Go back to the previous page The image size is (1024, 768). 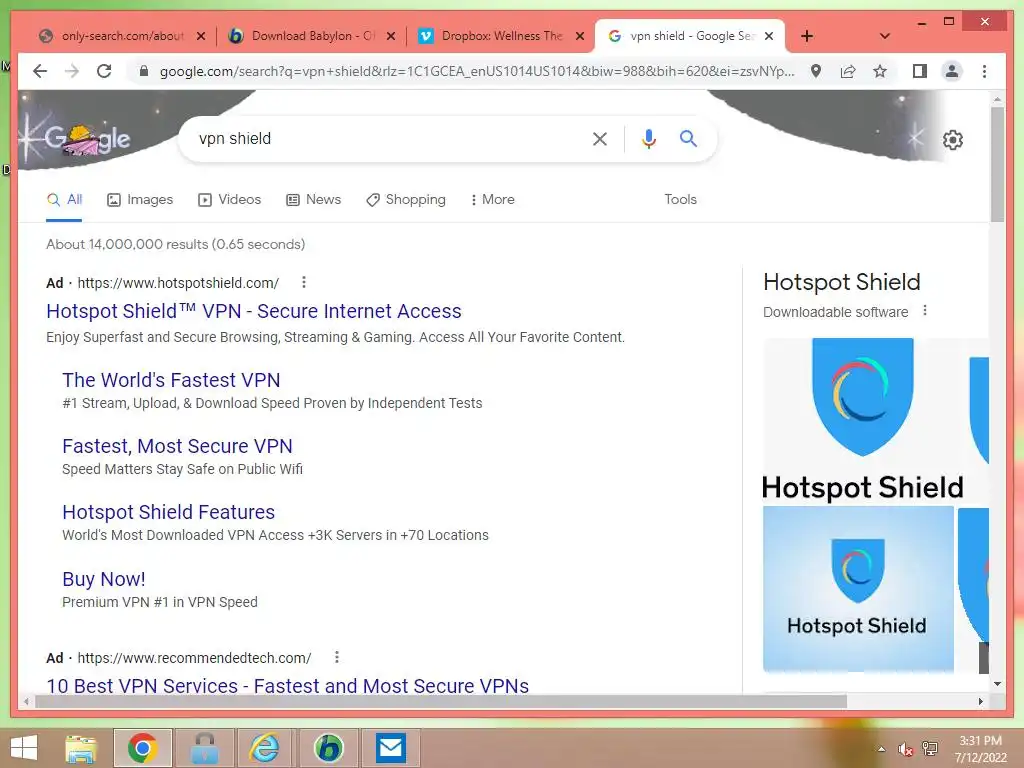(40, 71)
